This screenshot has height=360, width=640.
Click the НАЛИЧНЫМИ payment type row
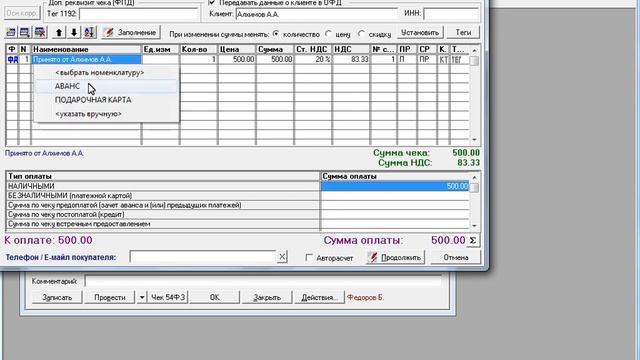tap(163, 186)
